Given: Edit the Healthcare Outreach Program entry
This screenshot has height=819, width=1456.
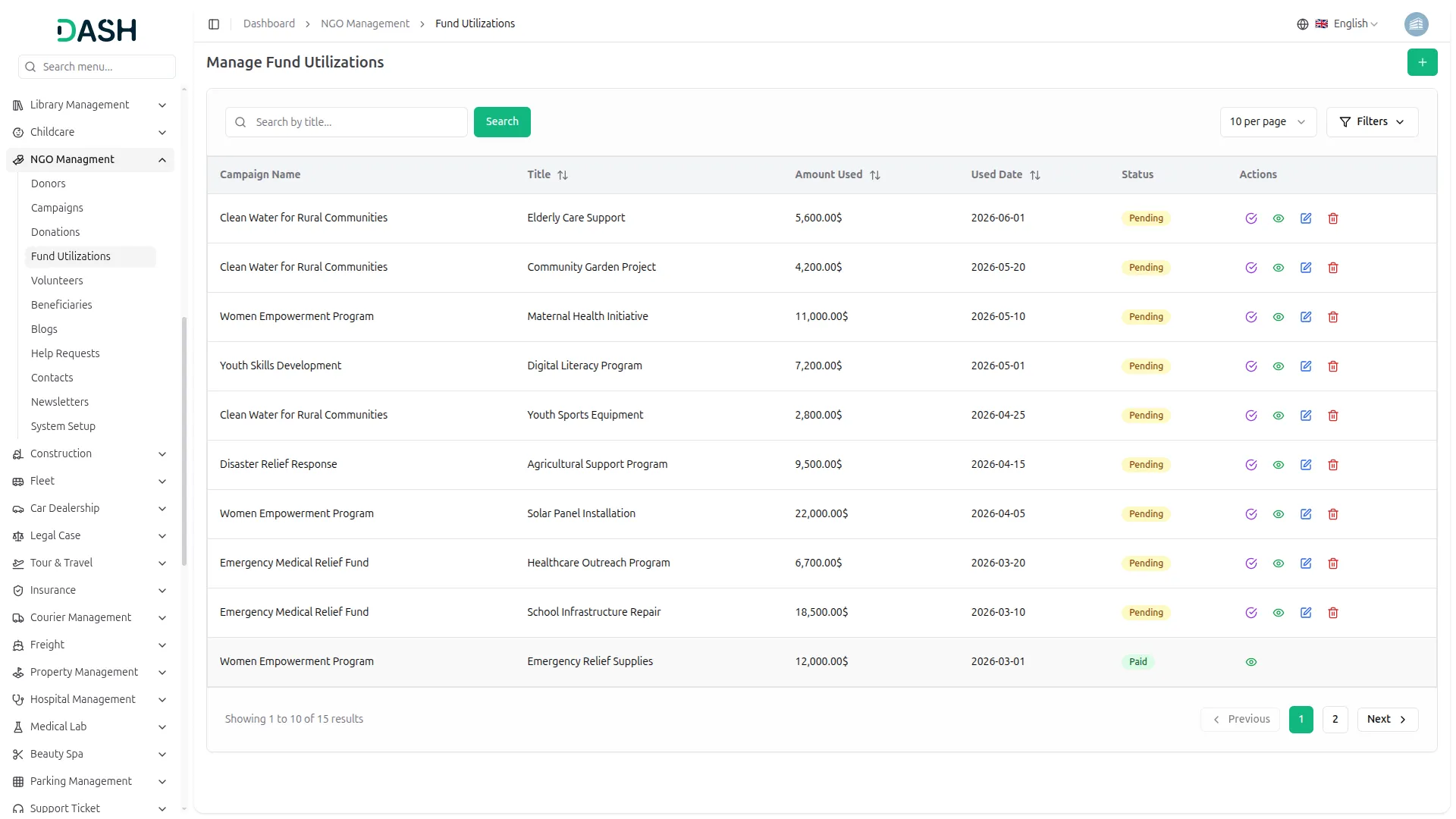Looking at the screenshot, I should 1306,563.
